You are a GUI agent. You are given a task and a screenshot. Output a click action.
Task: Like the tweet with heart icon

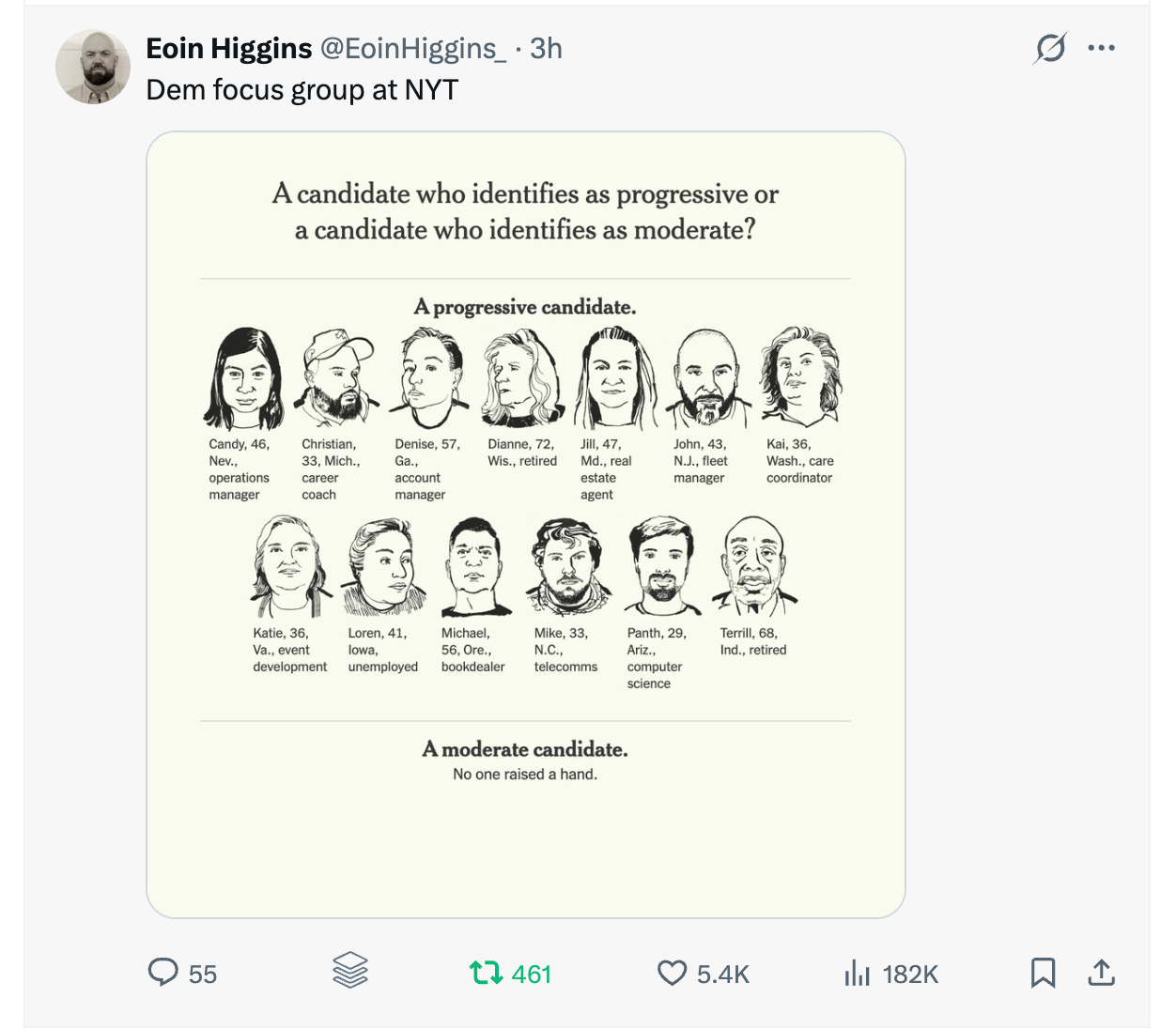pyautogui.click(x=672, y=973)
